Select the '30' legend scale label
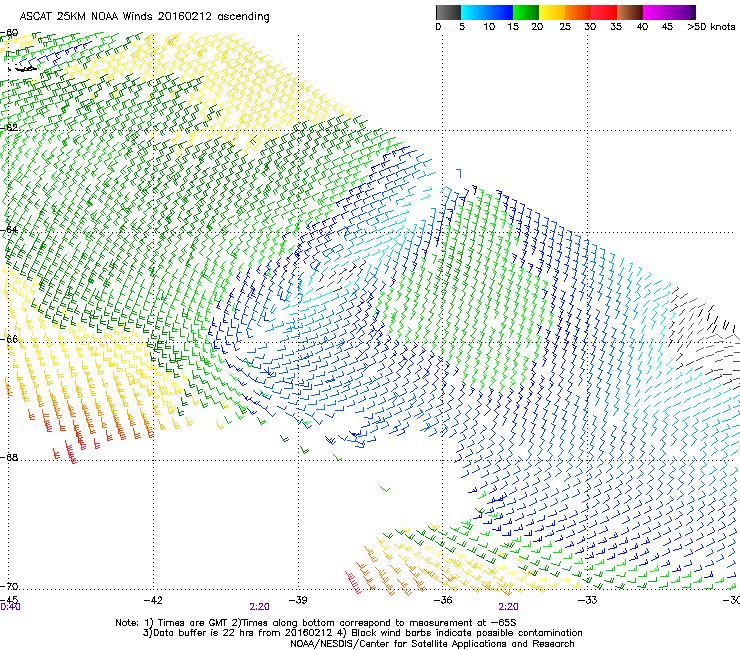This screenshot has height=650, width=740. pos(590,26)
